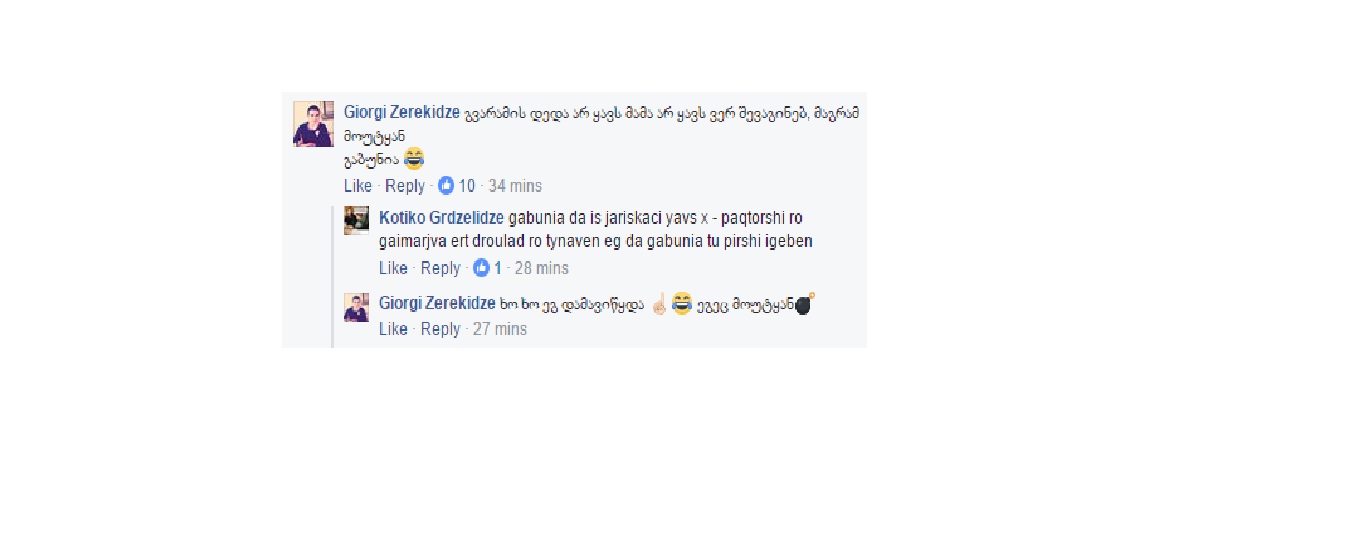The width and height of the screenshot is (1354, 536).
Task: Like the reply posted 27 mins ago
Action: tap(393, 329)
